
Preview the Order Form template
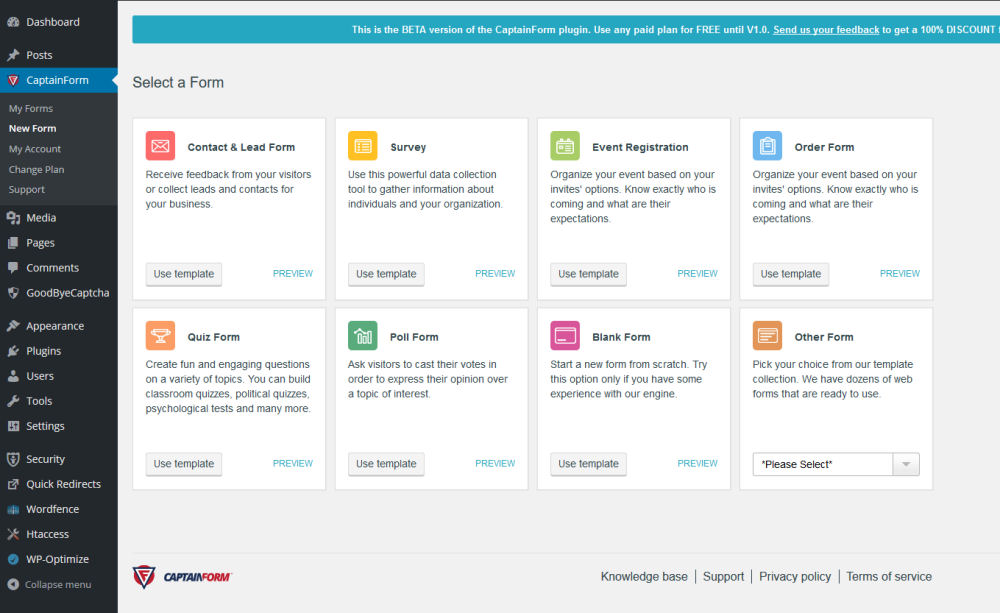point(900,274)
